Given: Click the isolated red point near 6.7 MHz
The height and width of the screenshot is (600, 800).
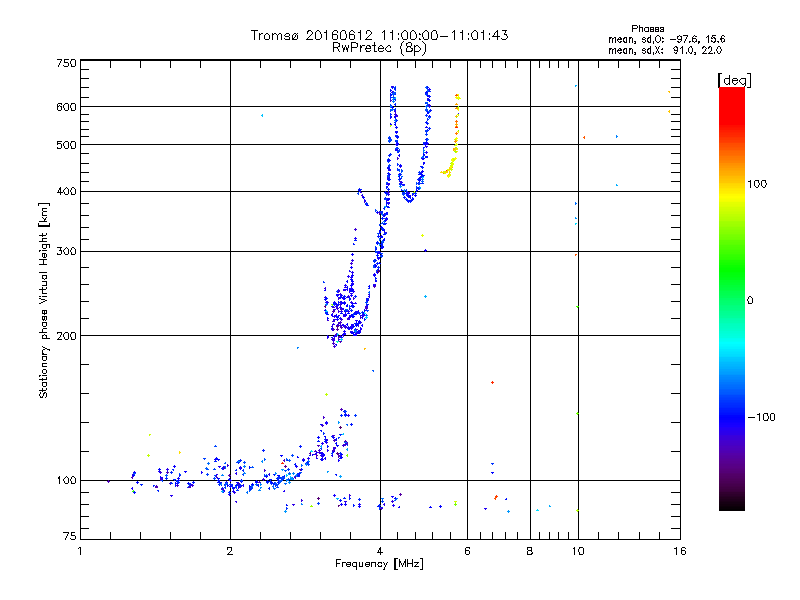Looking at the screenshot, I should click(x=492, y=382).
